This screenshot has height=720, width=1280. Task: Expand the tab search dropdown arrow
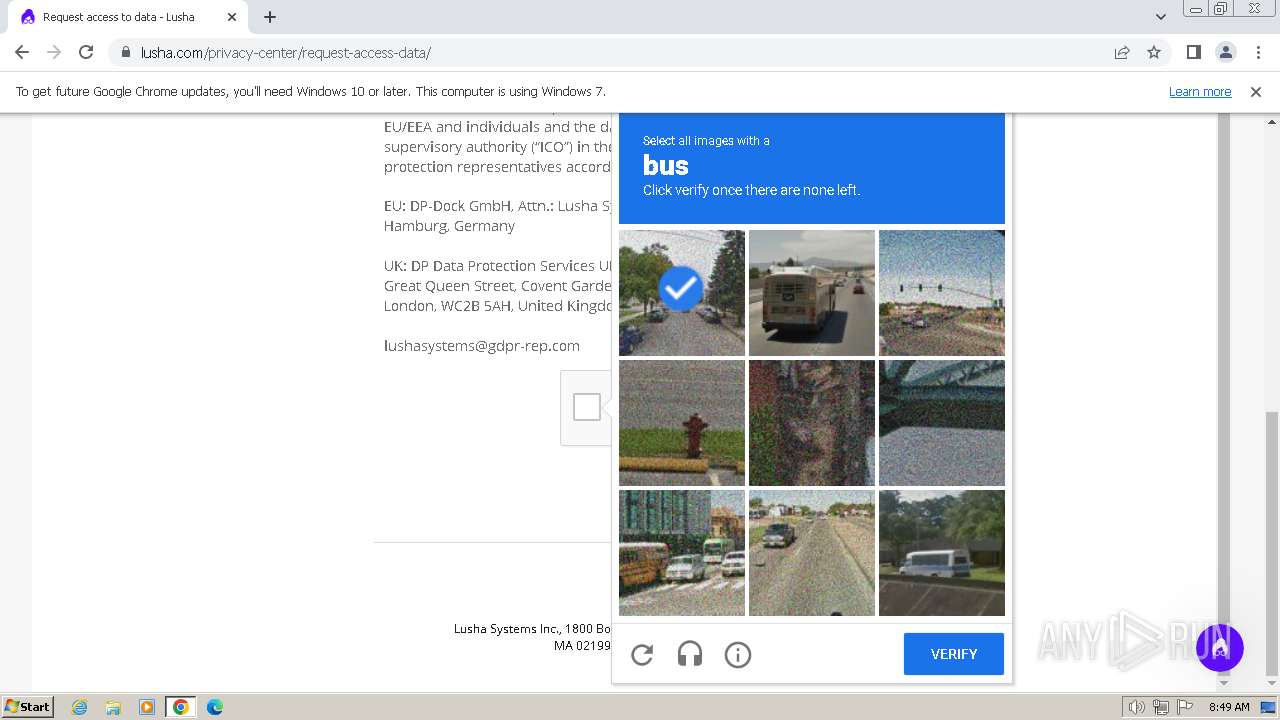1161,17
